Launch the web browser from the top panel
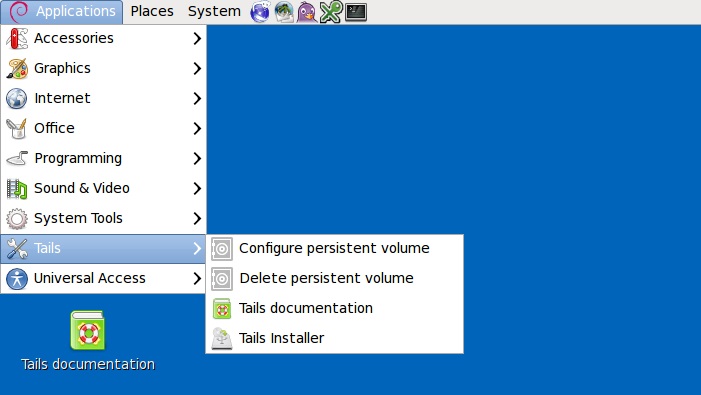This screenshot has height=395, width=701. 260,12
